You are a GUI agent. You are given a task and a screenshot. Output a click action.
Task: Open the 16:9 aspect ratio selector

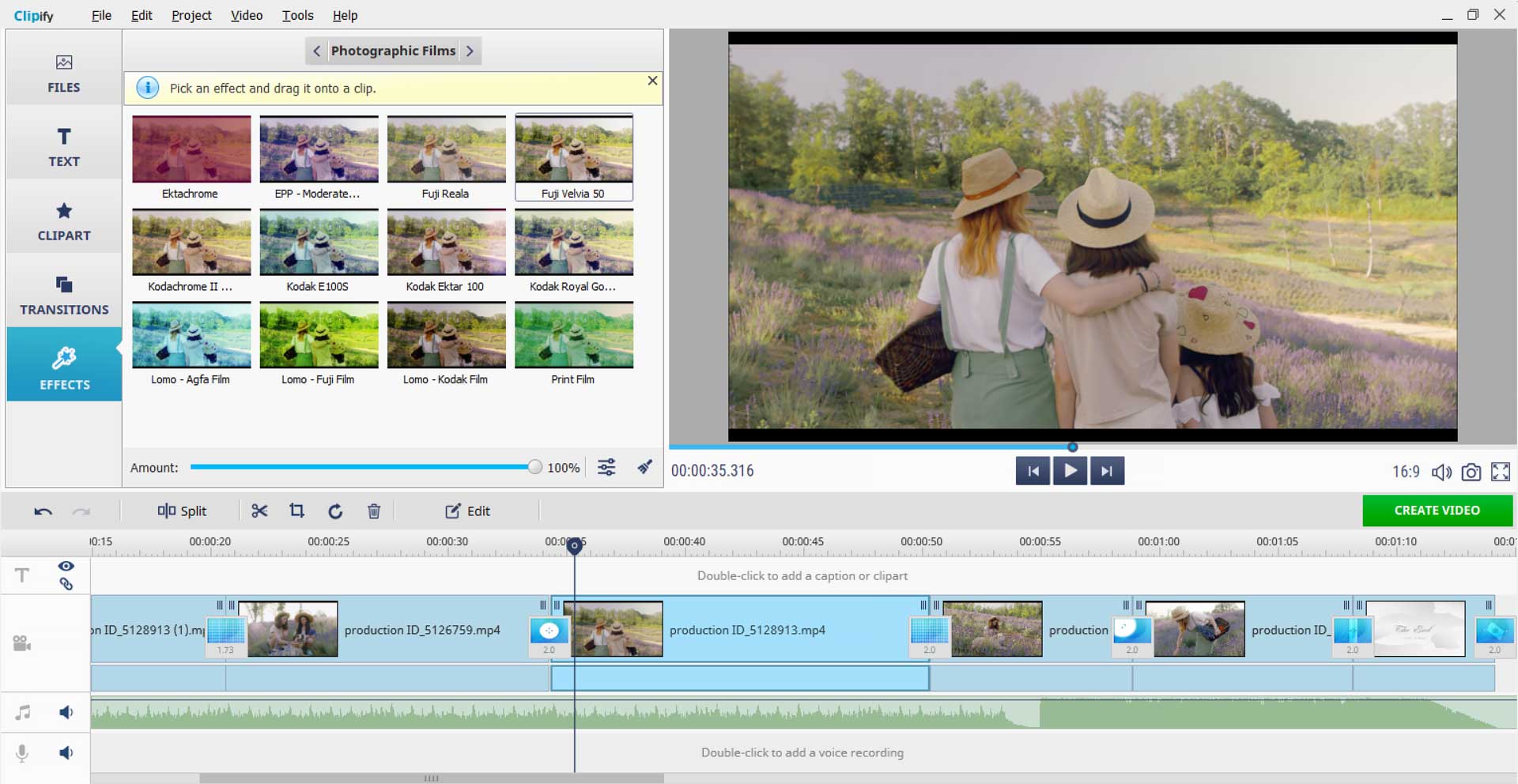[x=1405, y=472]
